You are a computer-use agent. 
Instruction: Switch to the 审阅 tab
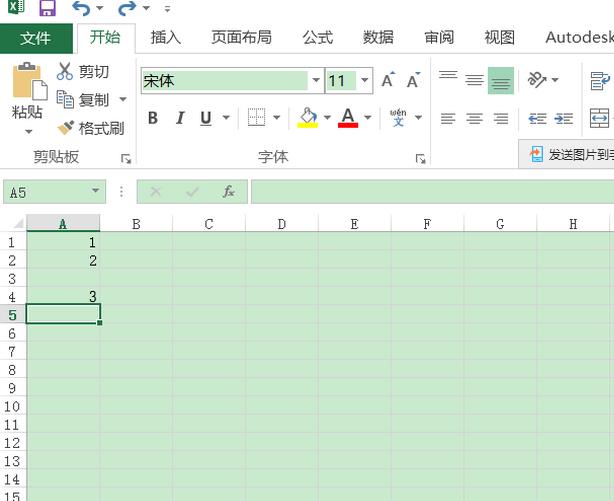click(439, 38)
